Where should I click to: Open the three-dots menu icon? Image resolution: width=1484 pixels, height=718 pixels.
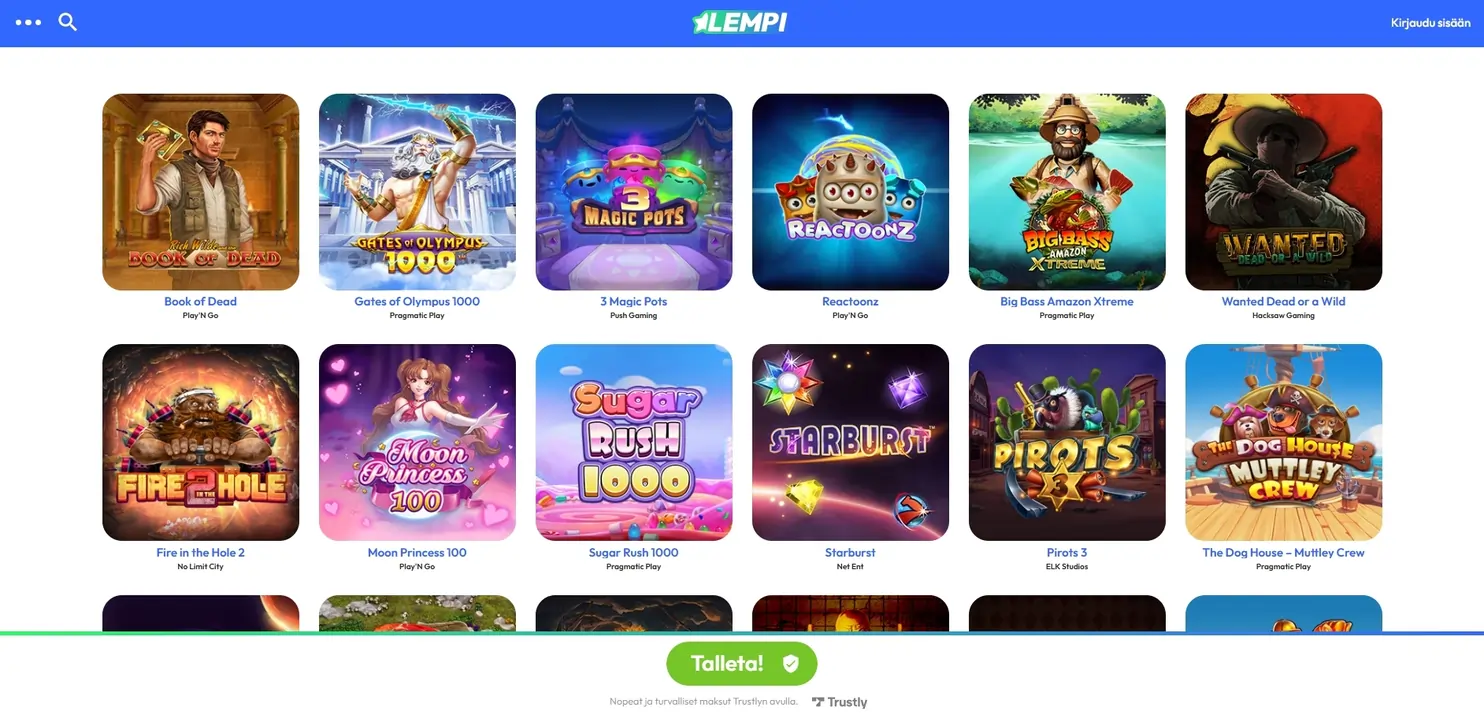click(x=28, y=22)
